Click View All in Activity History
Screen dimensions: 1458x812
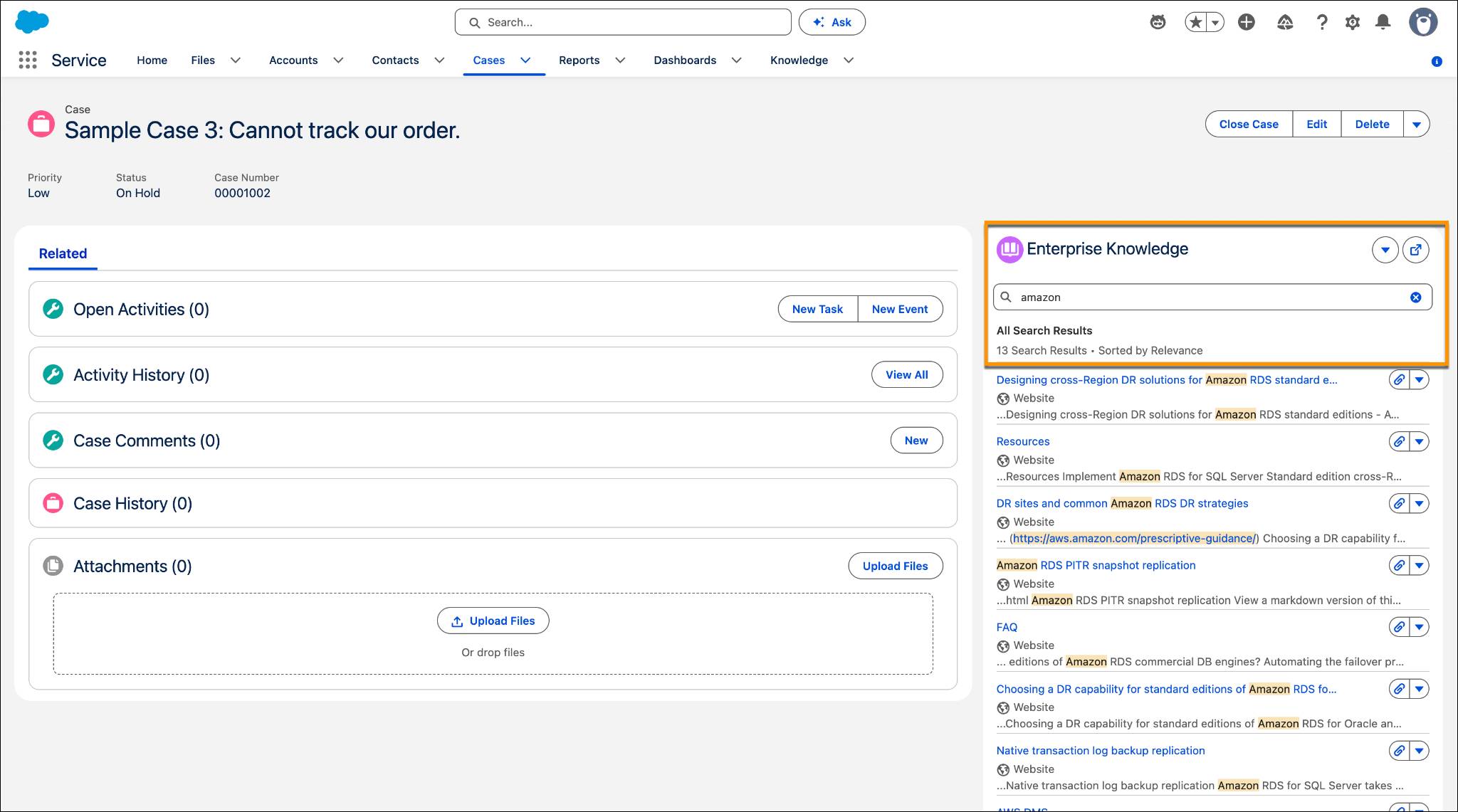tap(907, 375)
